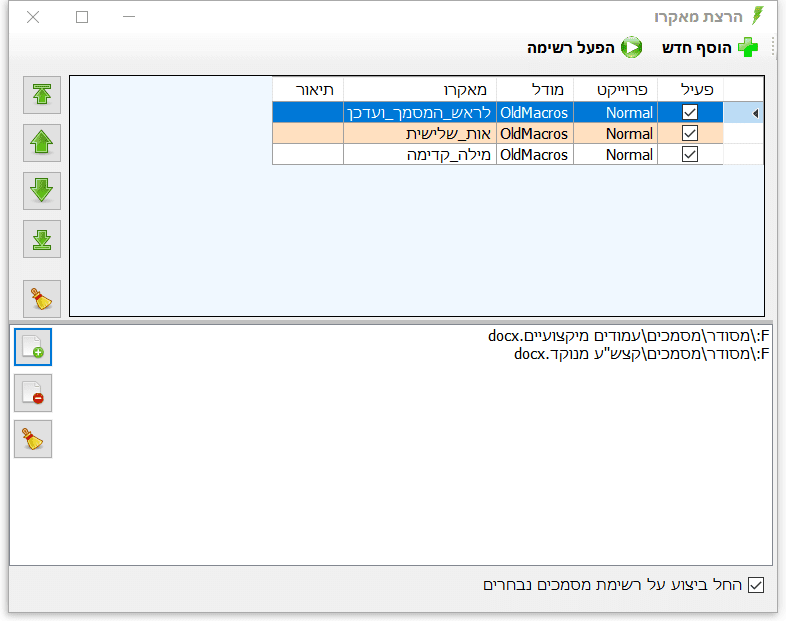Viewport: 786px width, 621px height.
Task: Uncheck פעיל for לראש_המסמך_ועדכן row
Action: pyautogui.click(x=690, y=112)
